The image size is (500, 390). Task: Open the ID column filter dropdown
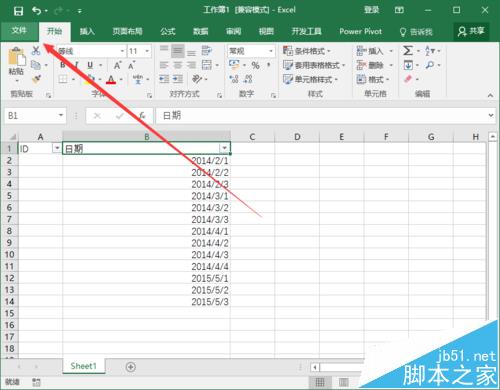click(57, 148)
